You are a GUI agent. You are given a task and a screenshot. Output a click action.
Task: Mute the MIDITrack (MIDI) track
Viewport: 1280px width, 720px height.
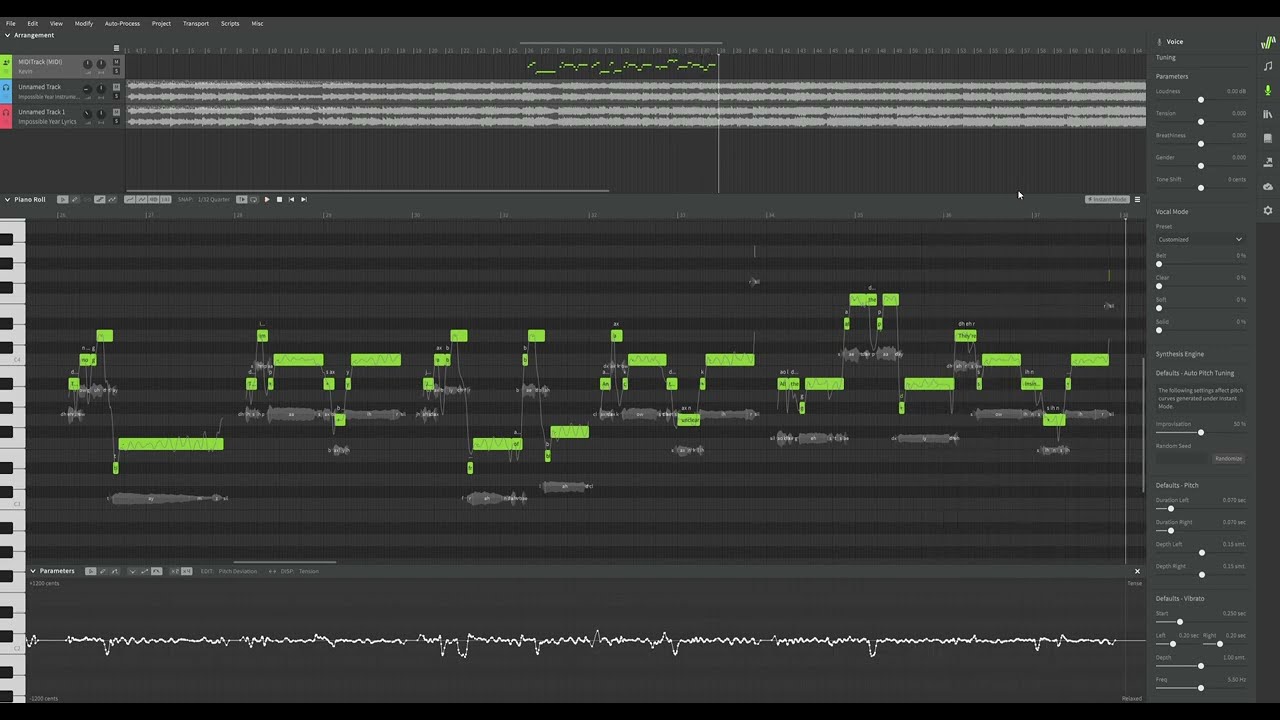[116, 62]
